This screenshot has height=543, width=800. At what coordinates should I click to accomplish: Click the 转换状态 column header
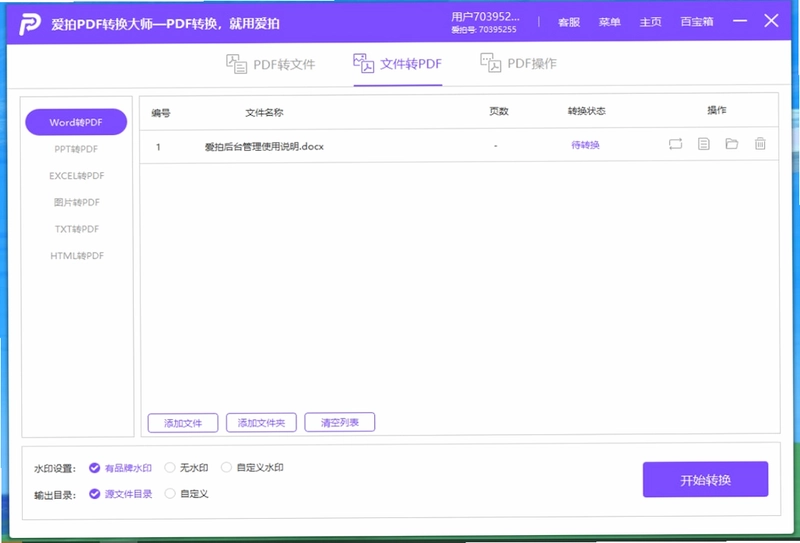coord(587,111)
